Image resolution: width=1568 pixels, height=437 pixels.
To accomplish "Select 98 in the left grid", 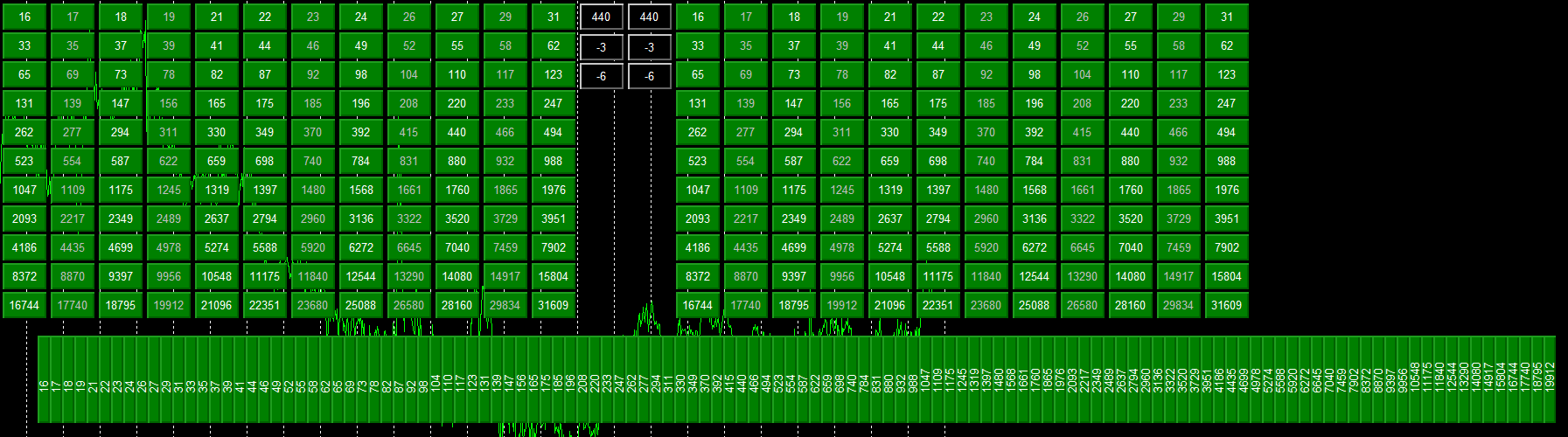I will 361,74.
